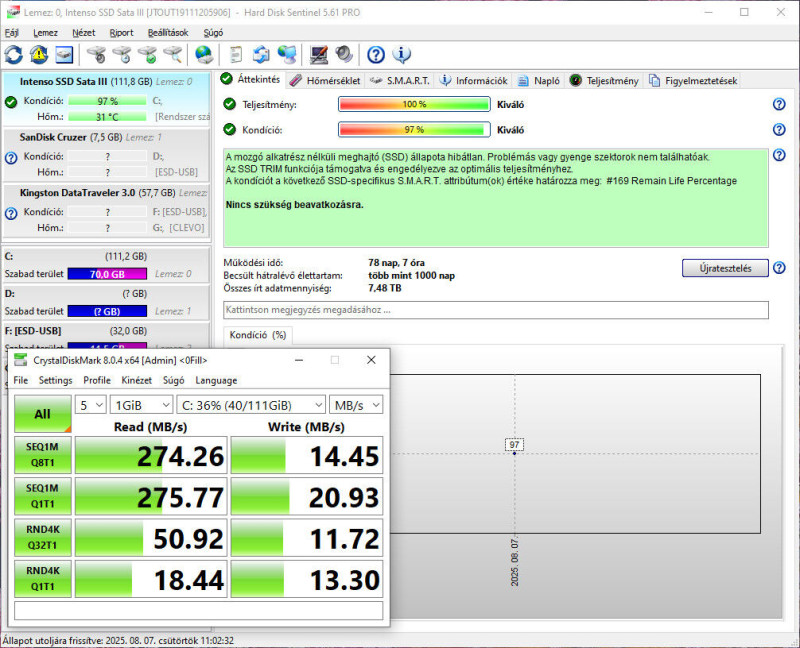Click the send report envelope toolbar icon
800x648 pixels.
(261, 54)
